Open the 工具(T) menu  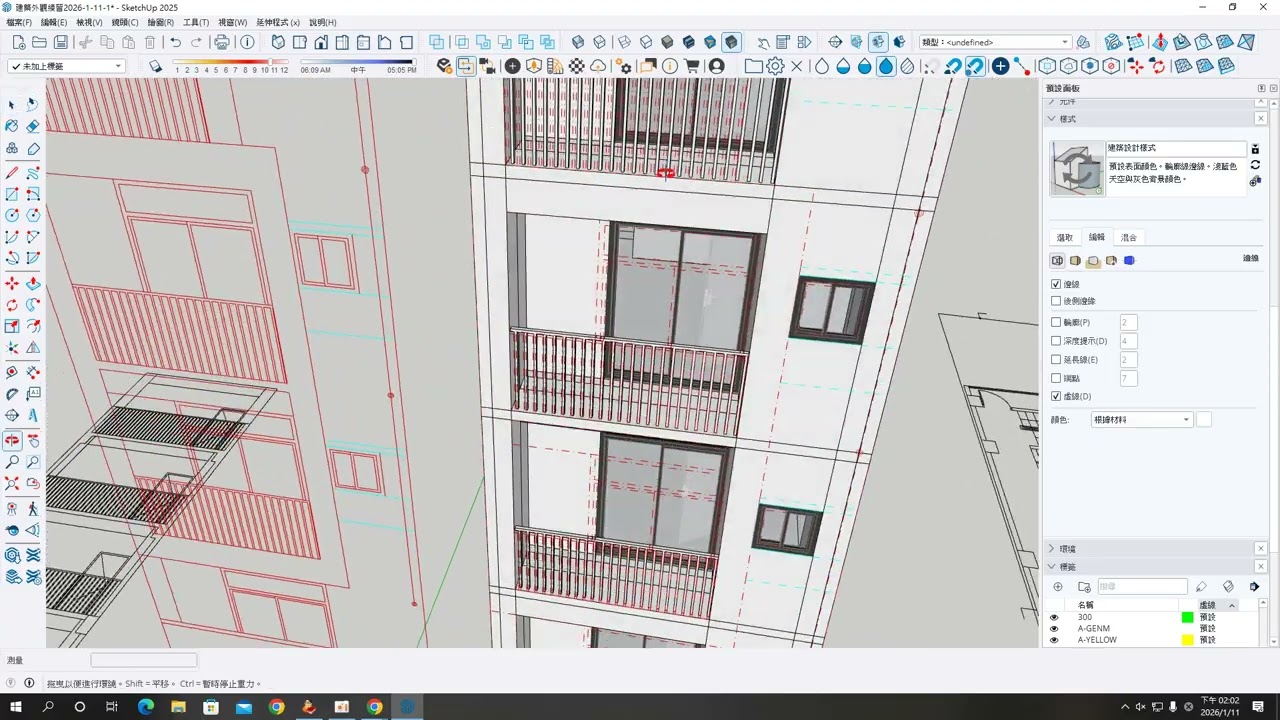(x=196, y=22)
